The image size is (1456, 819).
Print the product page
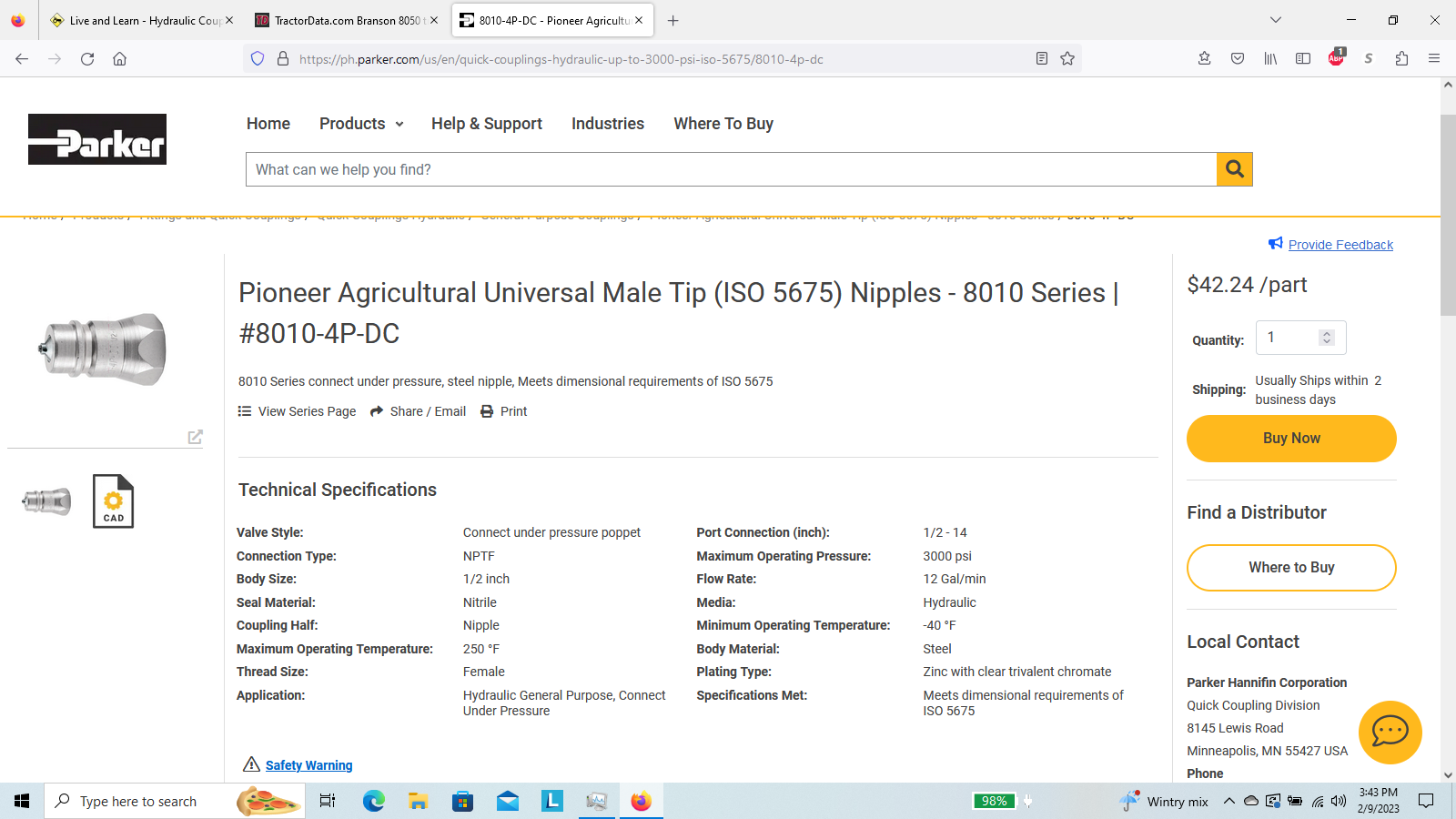504,411
